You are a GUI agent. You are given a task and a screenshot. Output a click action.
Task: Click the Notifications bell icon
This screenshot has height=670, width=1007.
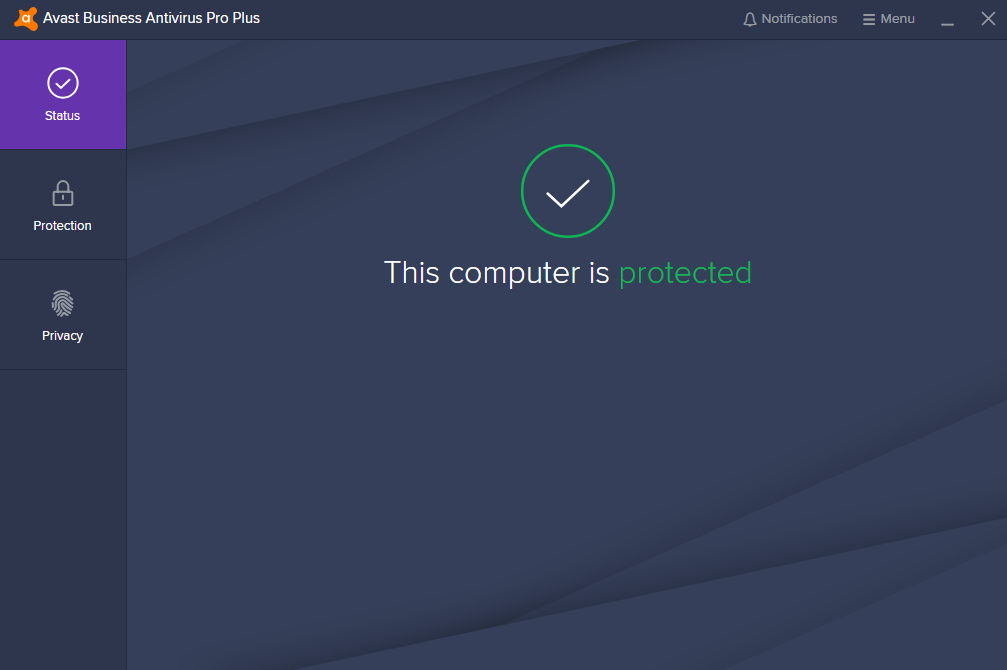[x=749, y=19]
